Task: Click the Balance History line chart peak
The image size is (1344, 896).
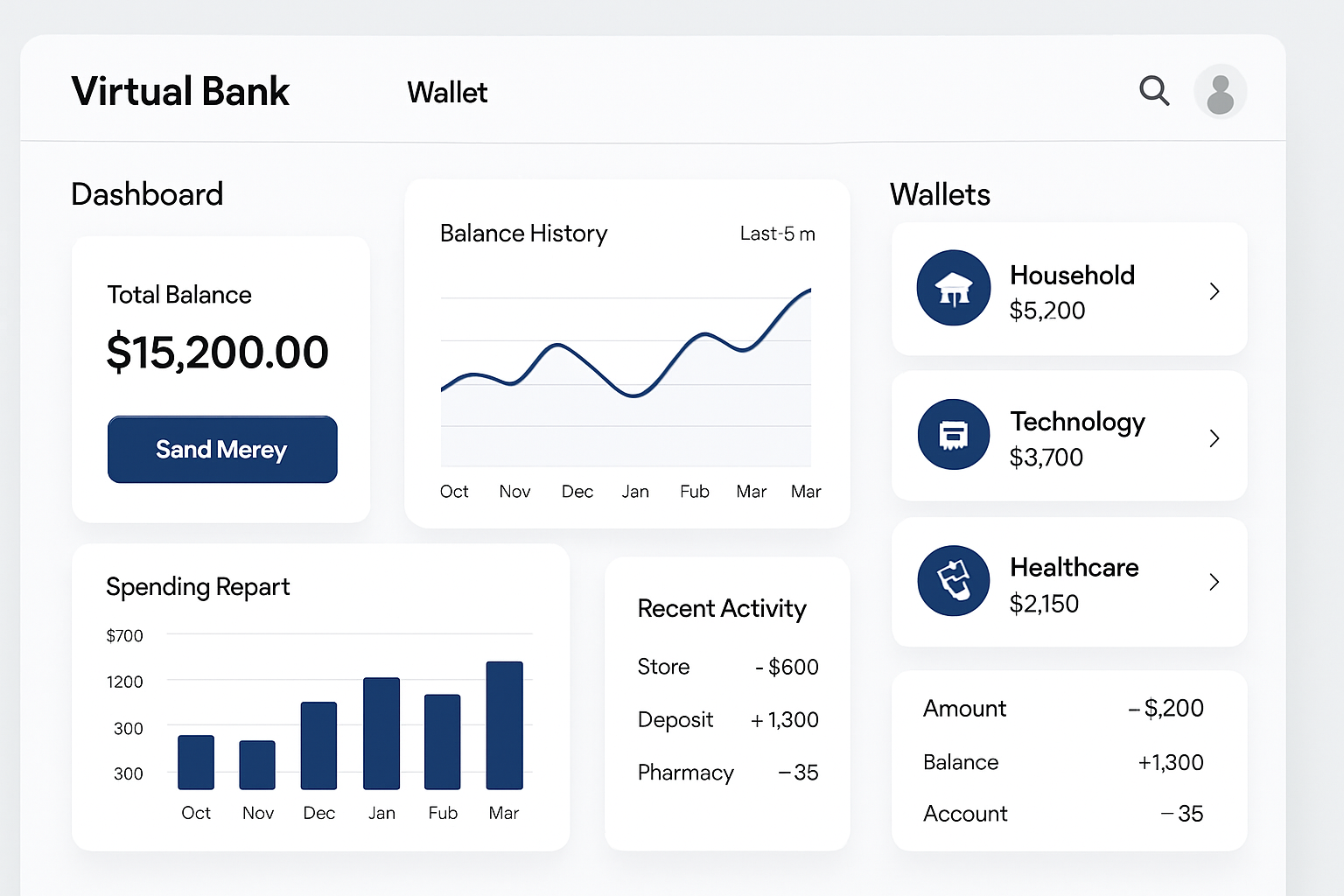Action: pyautogui.click(x=807, y=291)
